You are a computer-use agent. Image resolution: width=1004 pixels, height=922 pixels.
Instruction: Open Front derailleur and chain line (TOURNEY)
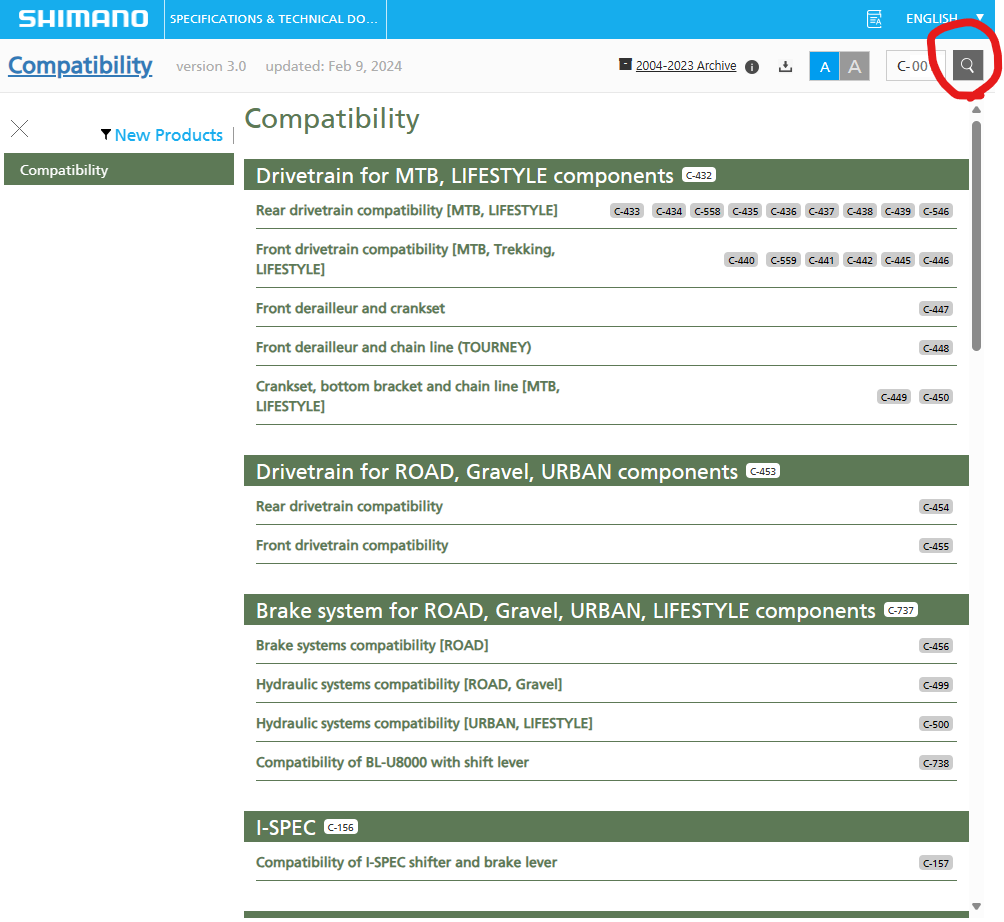[x=393, y=347]
